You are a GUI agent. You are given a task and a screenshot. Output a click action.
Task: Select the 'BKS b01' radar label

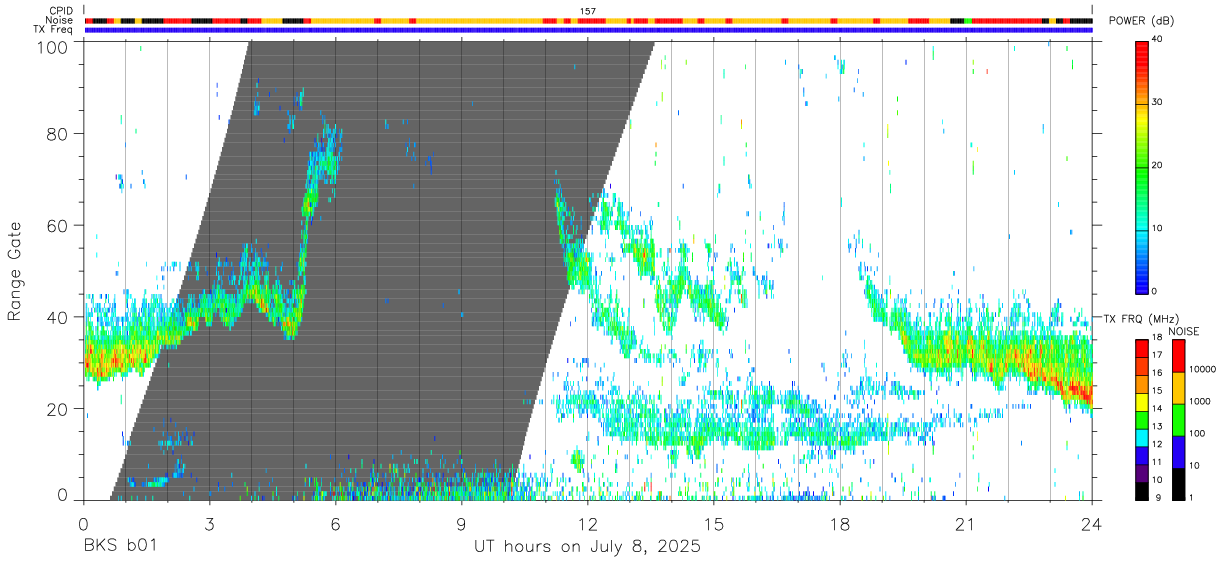click(x=118, y=547)
